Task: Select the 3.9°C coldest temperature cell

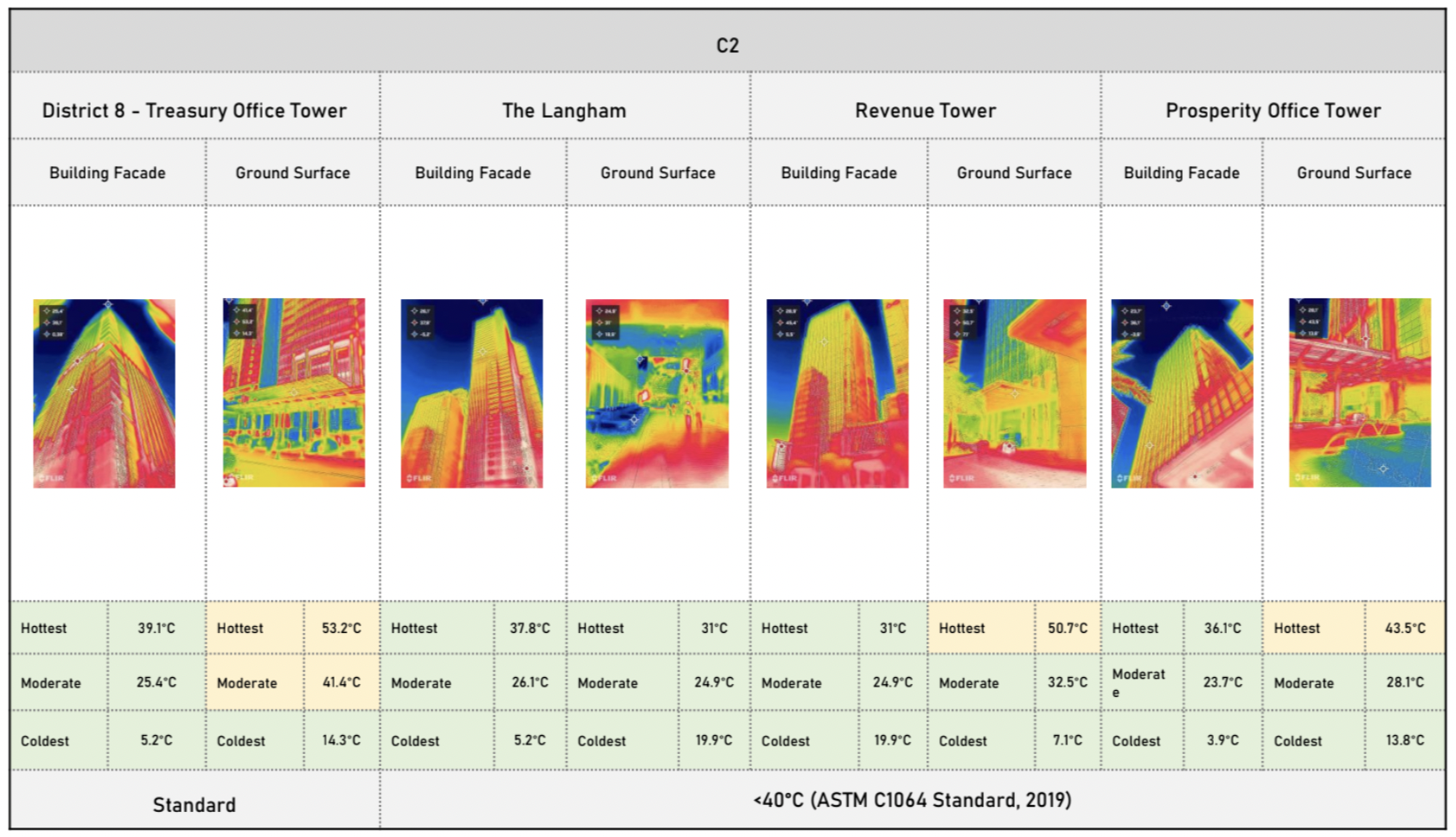Action: tap(1223, 740)
